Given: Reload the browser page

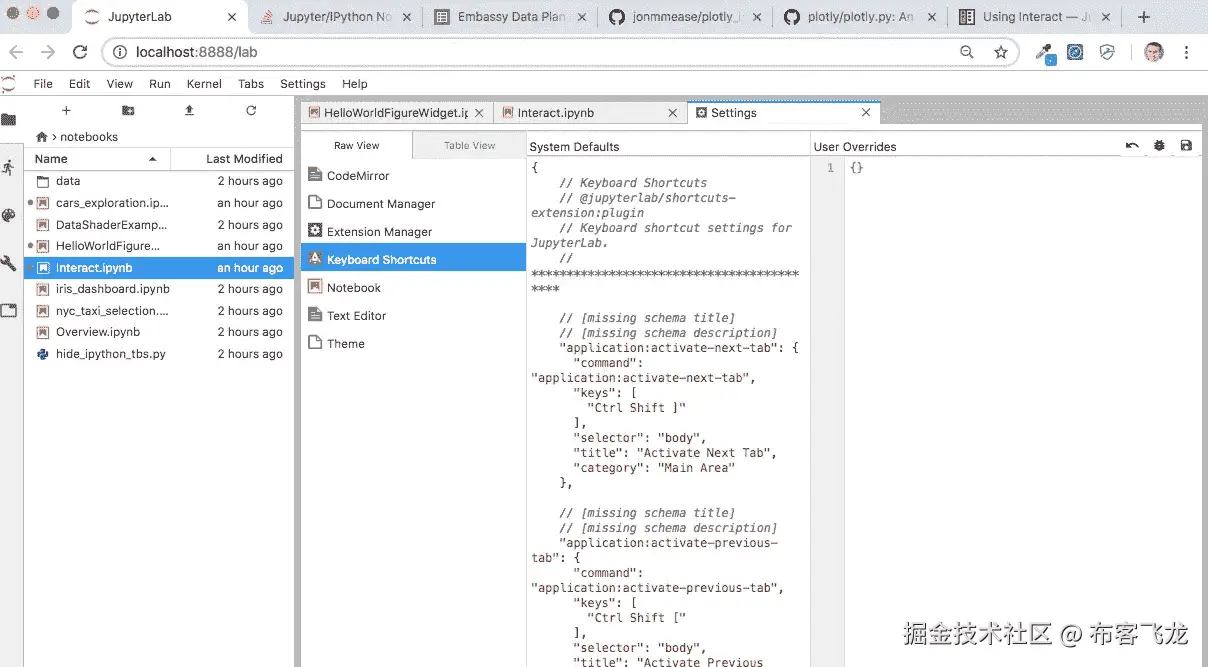Looking at the screenshot, I should (80, 52).
